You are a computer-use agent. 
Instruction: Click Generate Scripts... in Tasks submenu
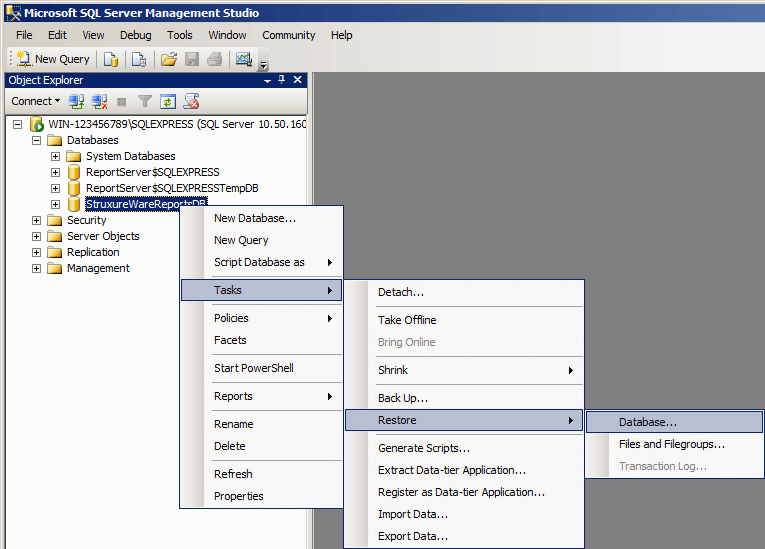click(423, 448)
